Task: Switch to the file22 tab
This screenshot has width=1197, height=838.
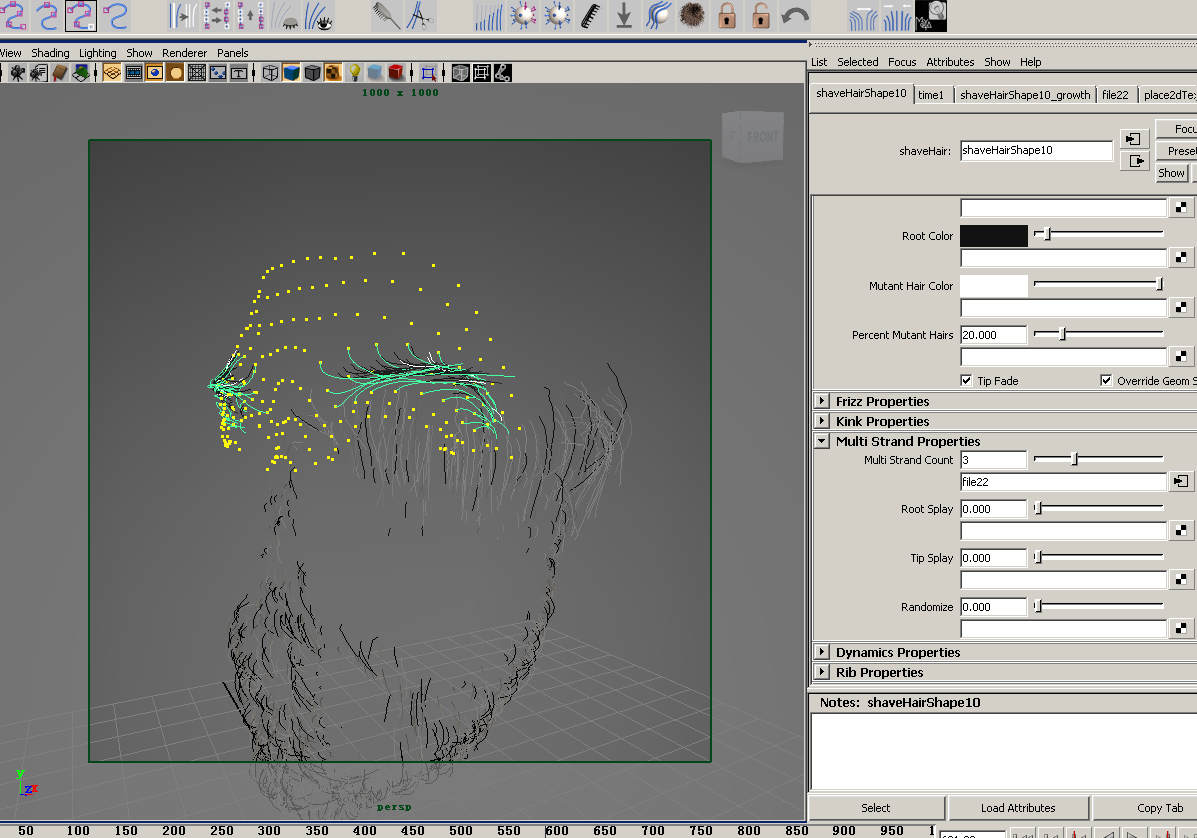Action: click(x=1115, y=95)
